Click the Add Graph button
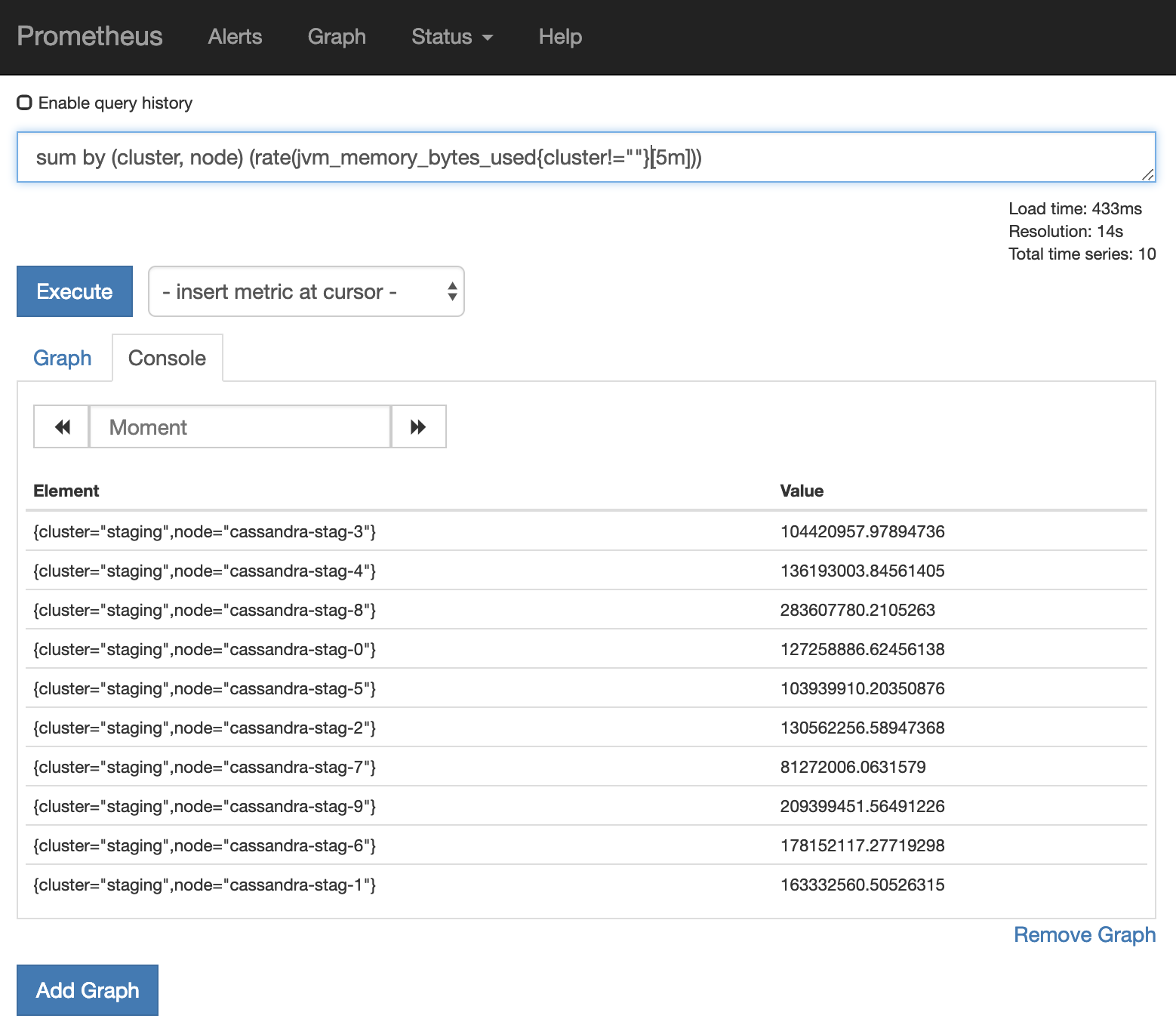Image resolution: width=1176 pixels, height=1034 pixels. pos(88,990)
